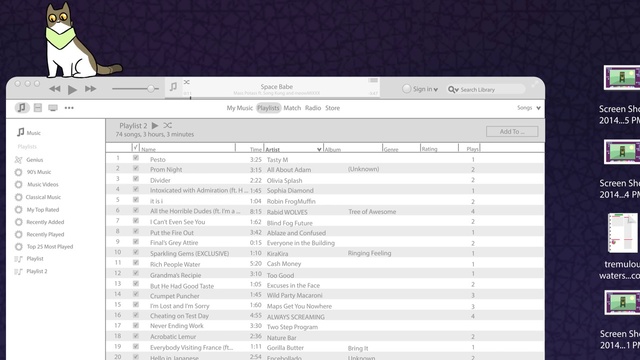This screenshot has width=640, height=360.
Task: Open the Music Videos smart playlist
Action: pos(37,184)
